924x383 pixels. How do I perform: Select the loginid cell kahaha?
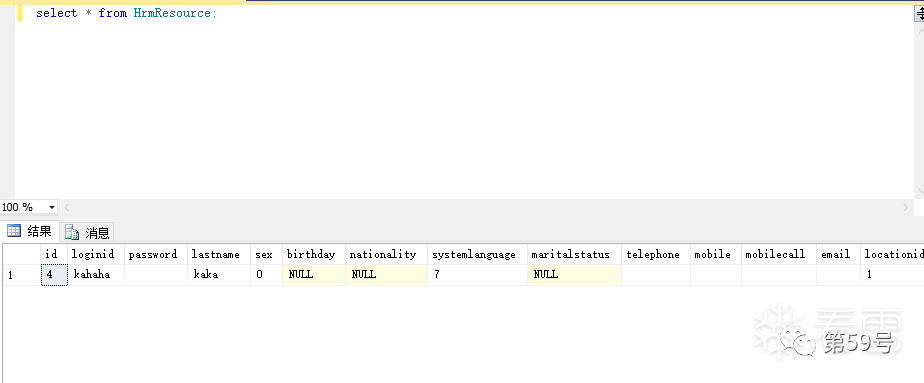click(96, 275)
